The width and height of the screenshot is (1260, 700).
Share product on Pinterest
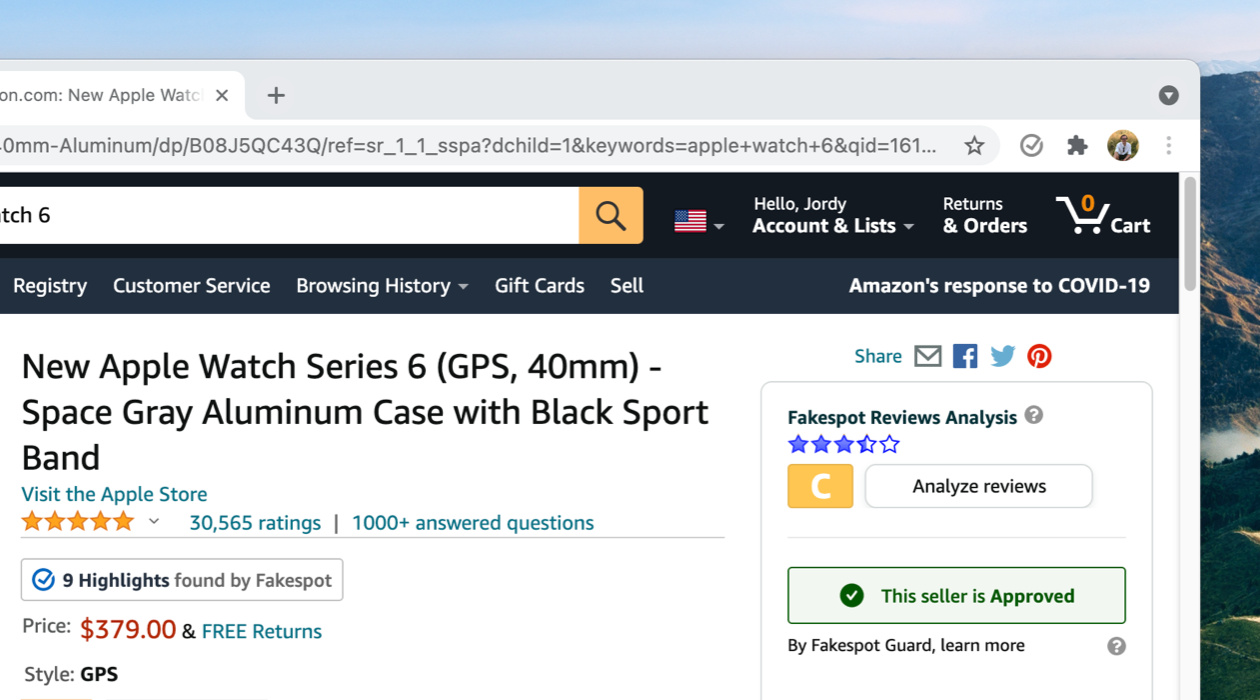1040,356
